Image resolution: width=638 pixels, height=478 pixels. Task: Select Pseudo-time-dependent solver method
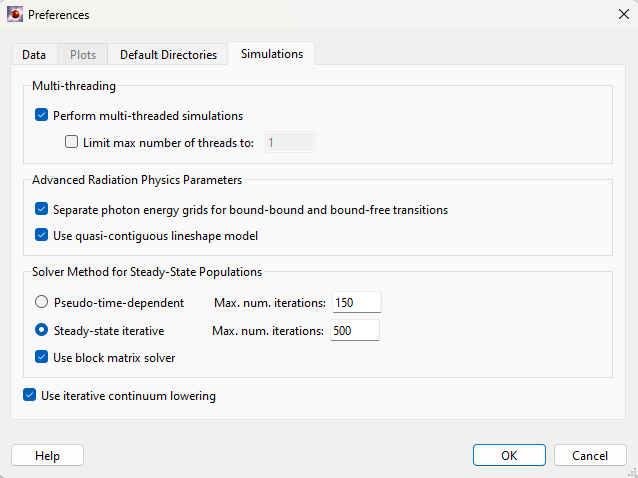41,302
